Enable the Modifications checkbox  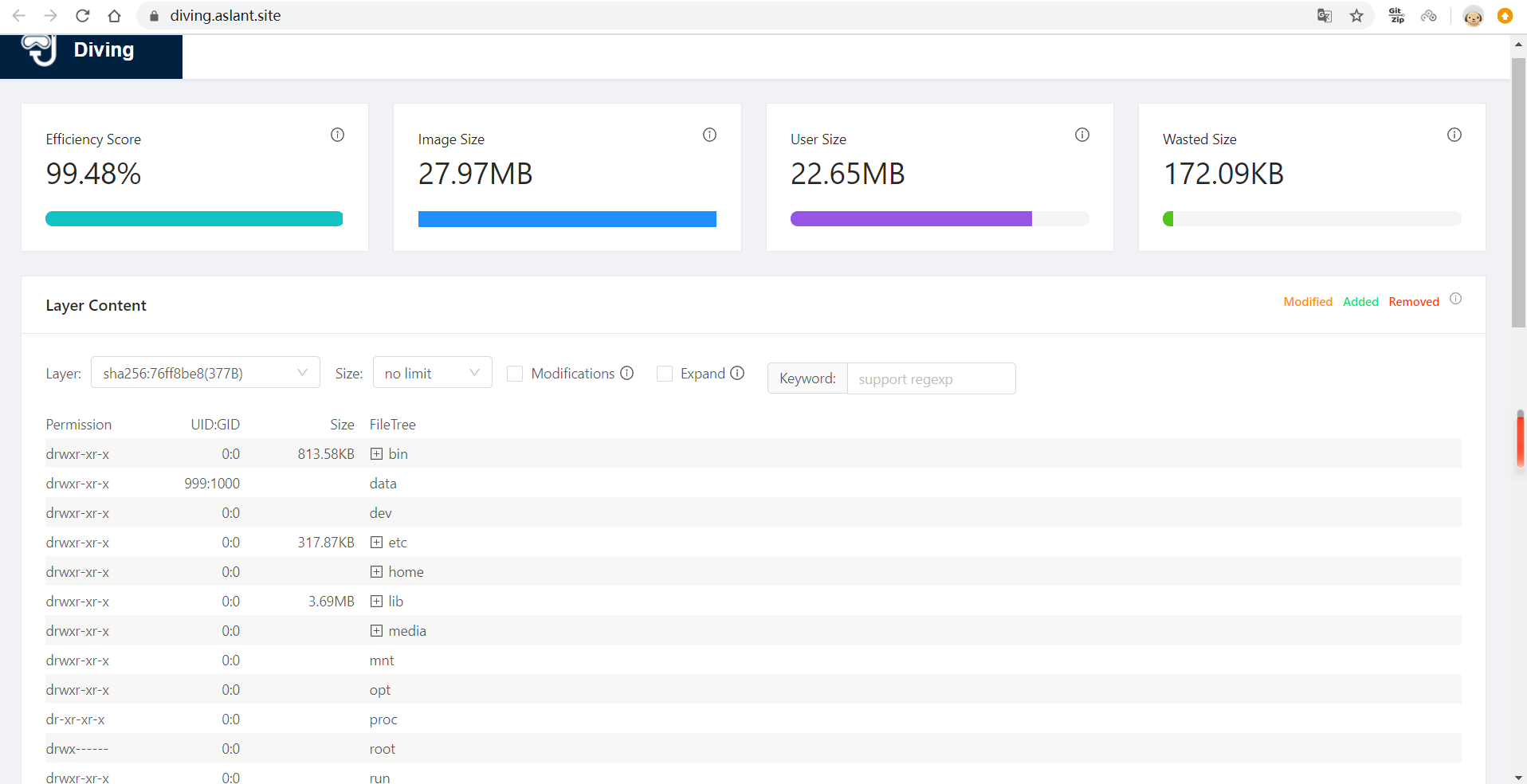(x=515, y=374)
